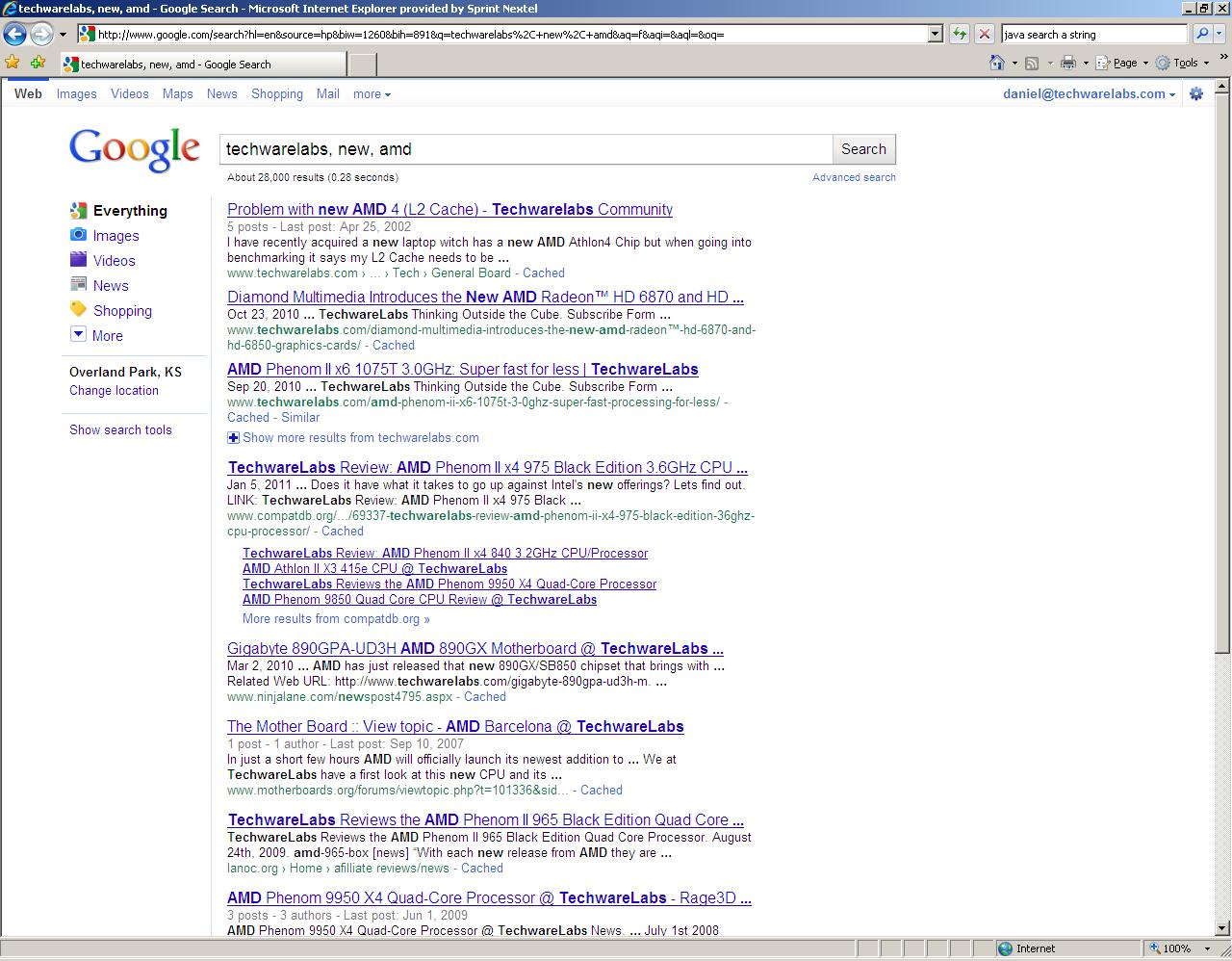The width and height of the screenshot is (1232, 961).
Task: Open Phenom II 965 Black Edition Quad Core result
Action: click(485, 820)
